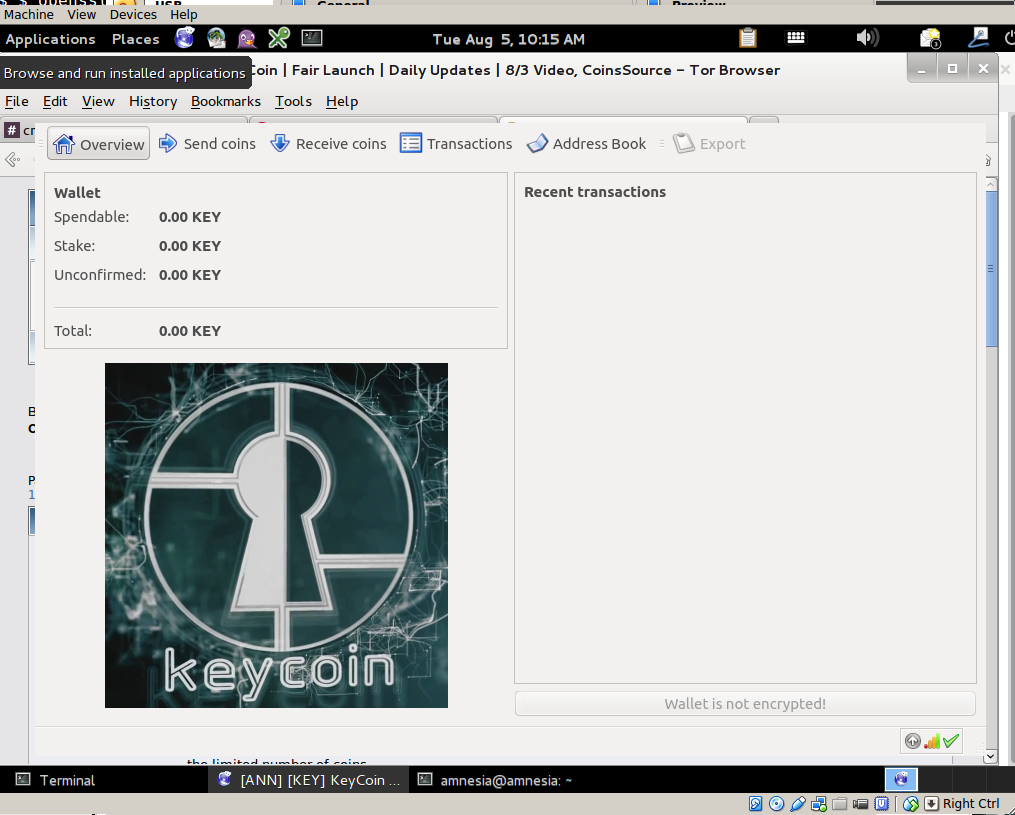Viewport: 1015px width, 815px height.
Task: Open the Tor Browser Tools menu
Action: click(293, 102)
